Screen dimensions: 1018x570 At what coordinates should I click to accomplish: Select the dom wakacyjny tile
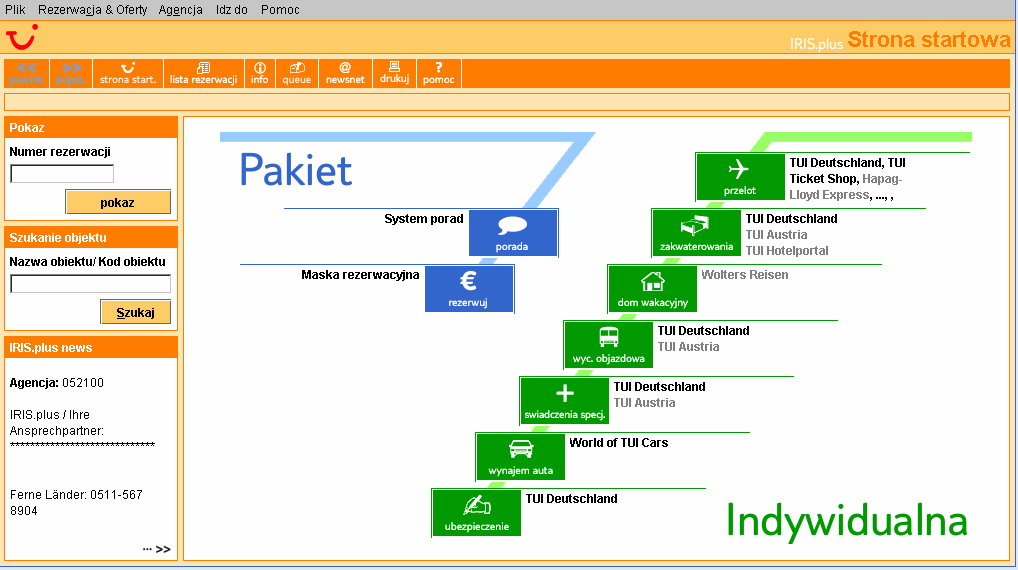click(652, 289)
